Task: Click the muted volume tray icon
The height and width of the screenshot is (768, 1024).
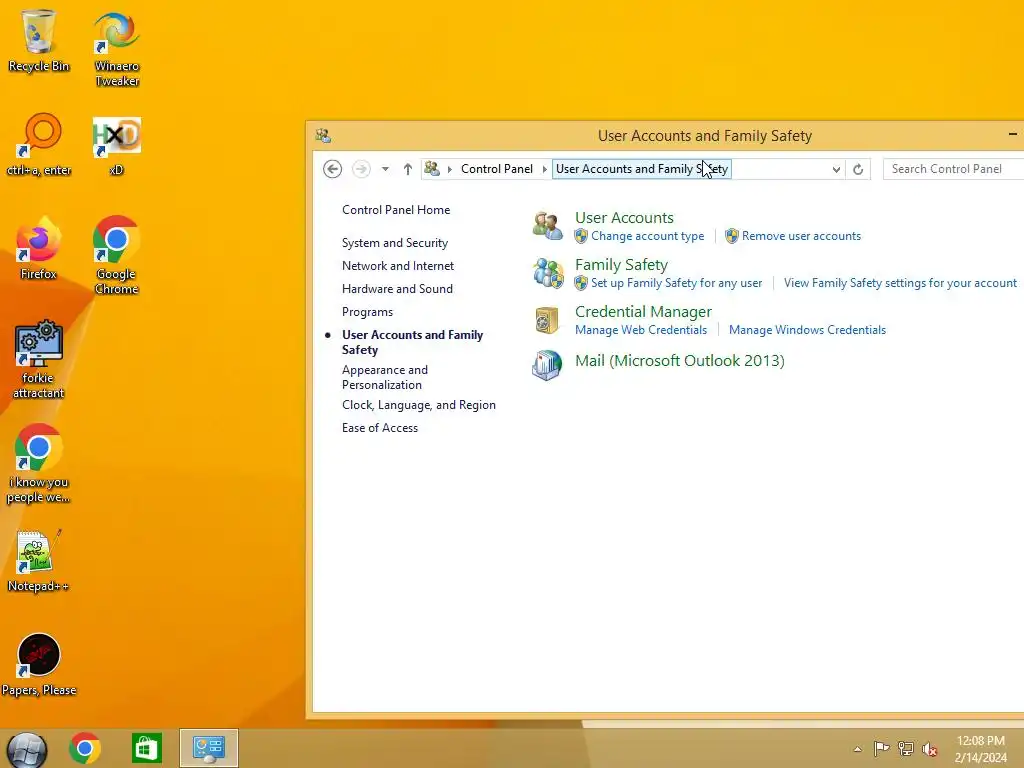Action: pos(930,748)
